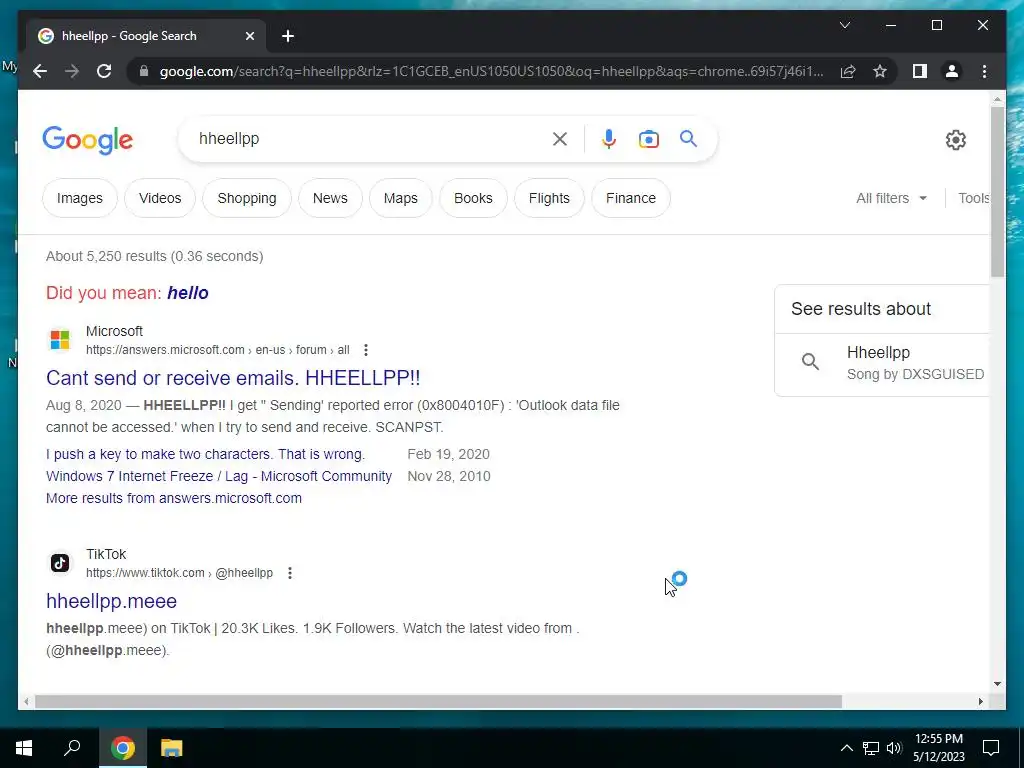The image size is (1024, 768).
Task: Reload the page with refresh icon
Action: coord(104,71)
